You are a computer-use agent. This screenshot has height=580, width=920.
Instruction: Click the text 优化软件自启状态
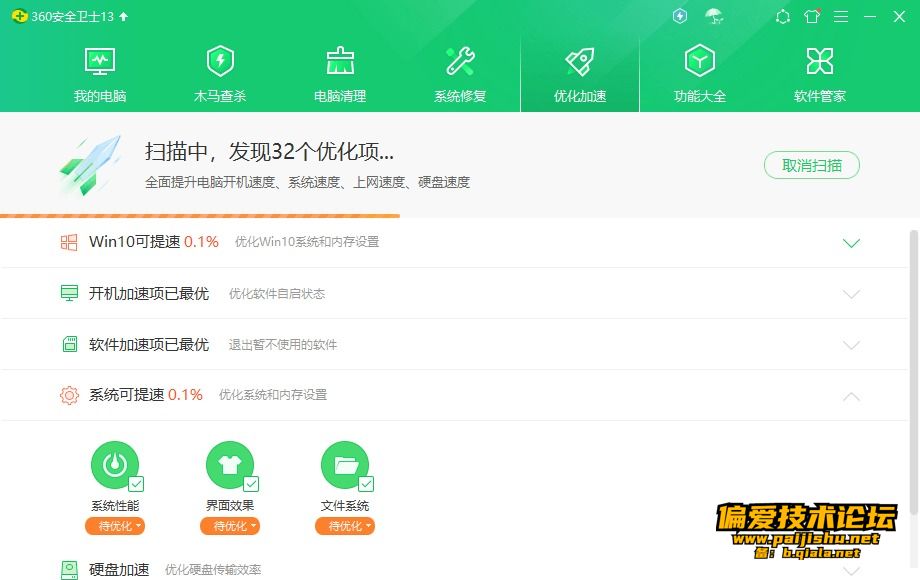coord(276,293)
